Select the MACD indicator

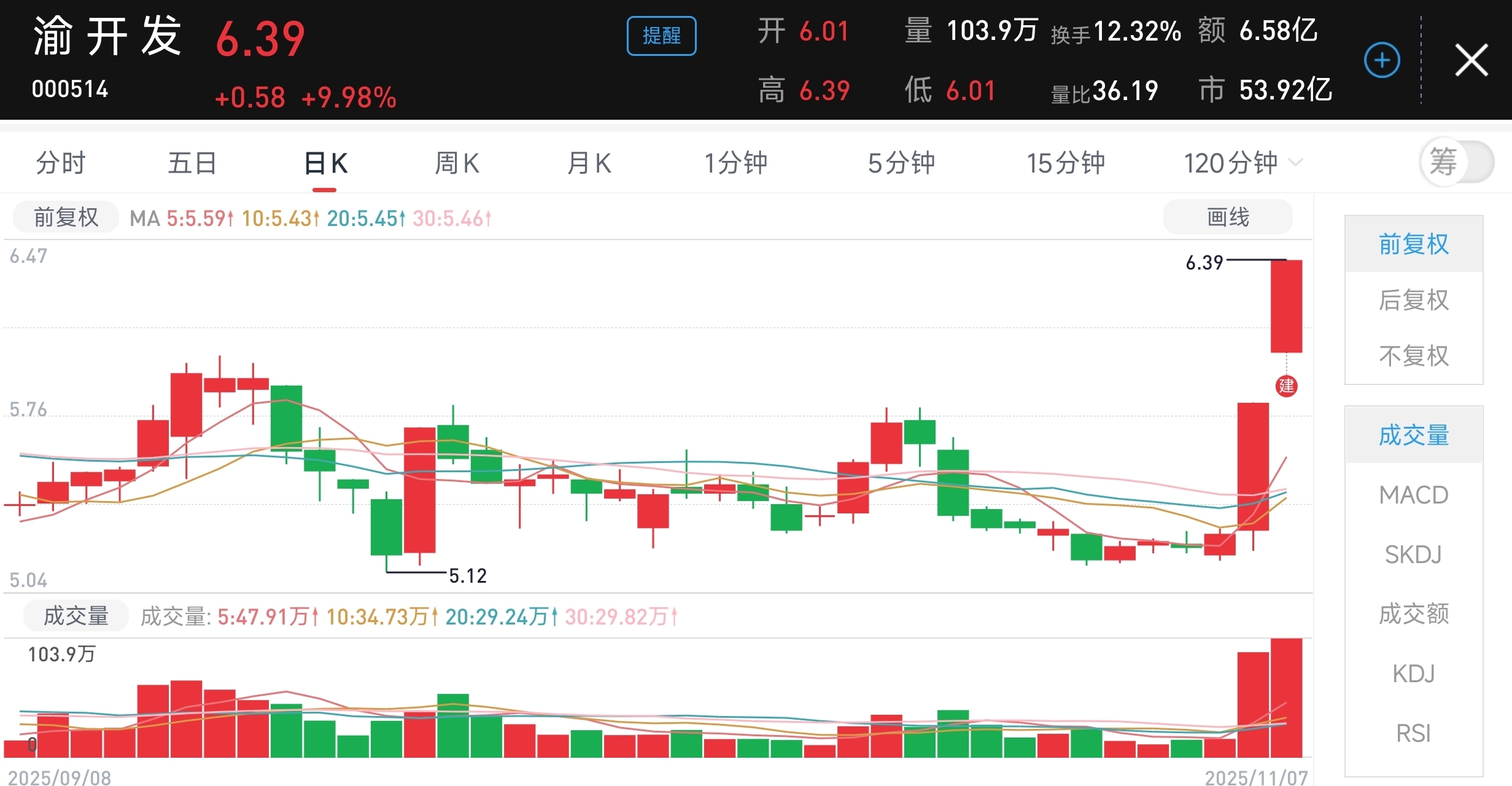tap(1413, 495)
